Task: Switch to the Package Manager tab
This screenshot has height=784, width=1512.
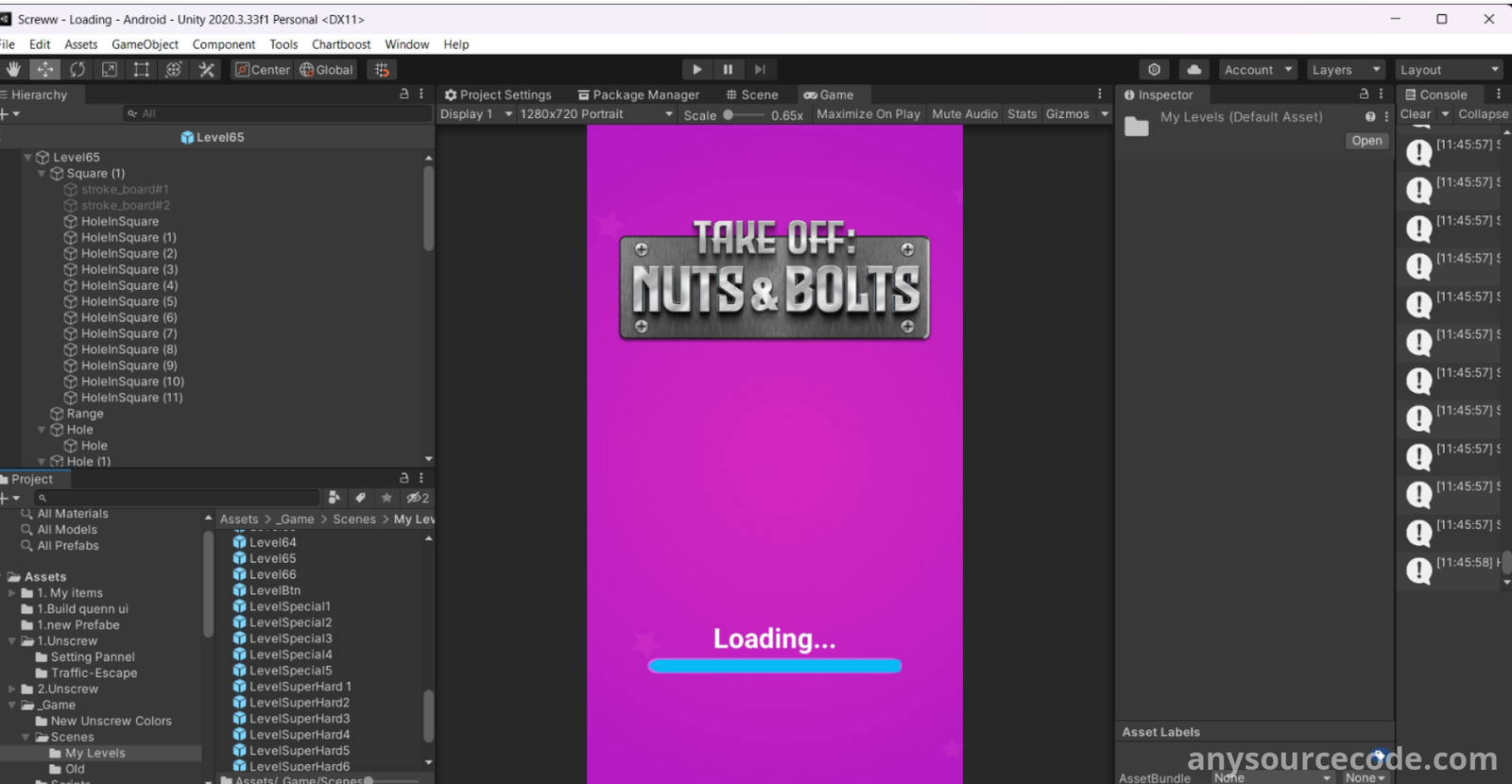Action: [x=639, y=94]
